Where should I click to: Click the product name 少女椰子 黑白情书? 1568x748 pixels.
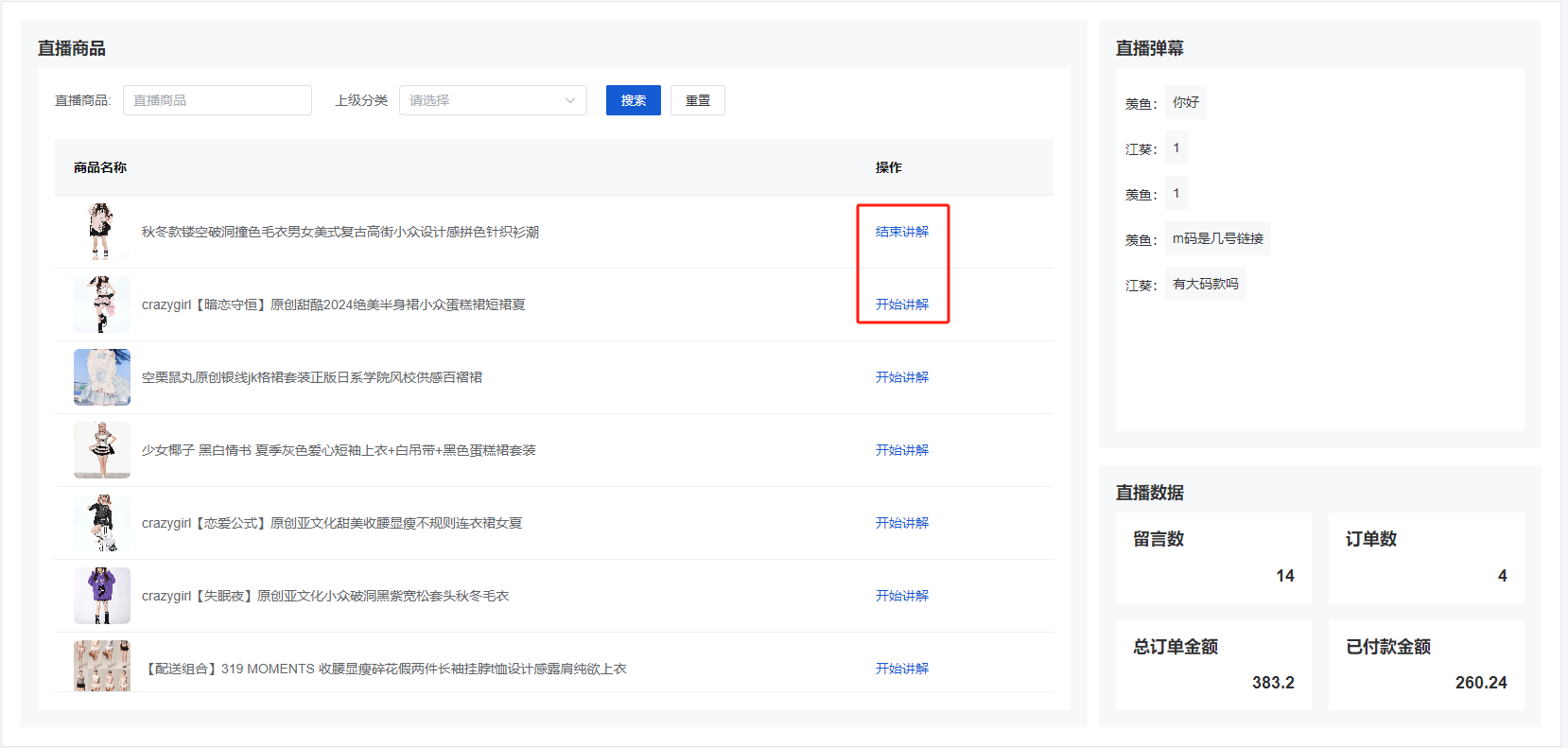pyautogui.click(x=339, y=450)
